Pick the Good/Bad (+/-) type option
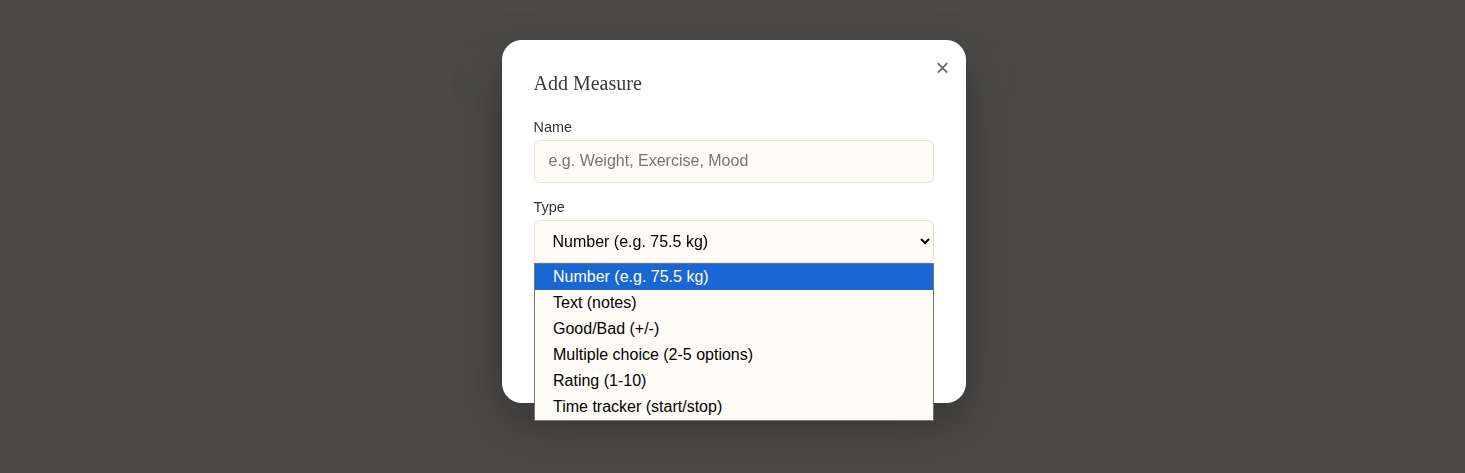 click(x=606, y=329)
